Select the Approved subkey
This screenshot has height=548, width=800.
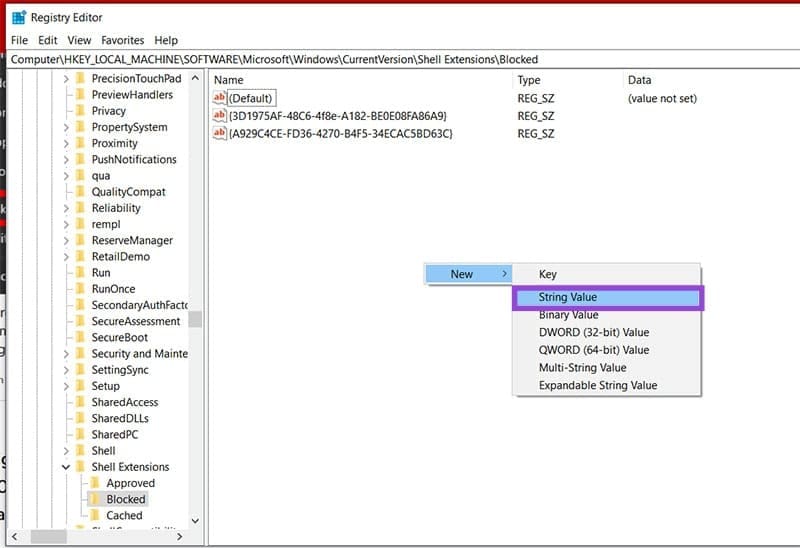(131, 483)
